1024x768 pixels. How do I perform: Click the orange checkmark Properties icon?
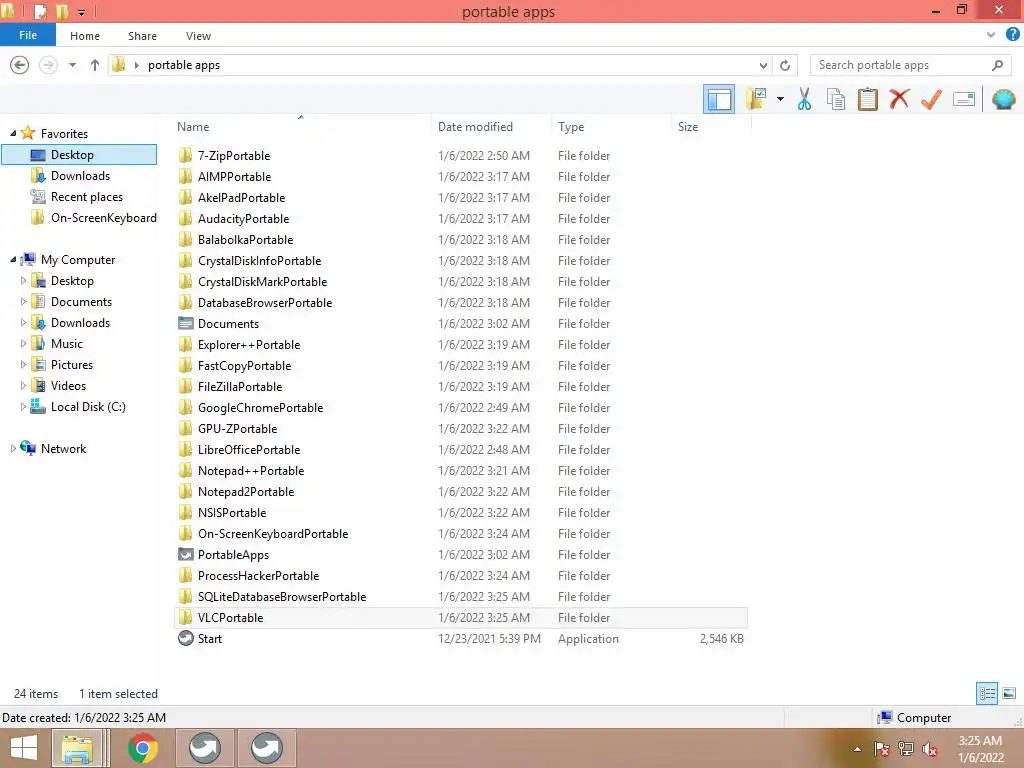(931, 99)
